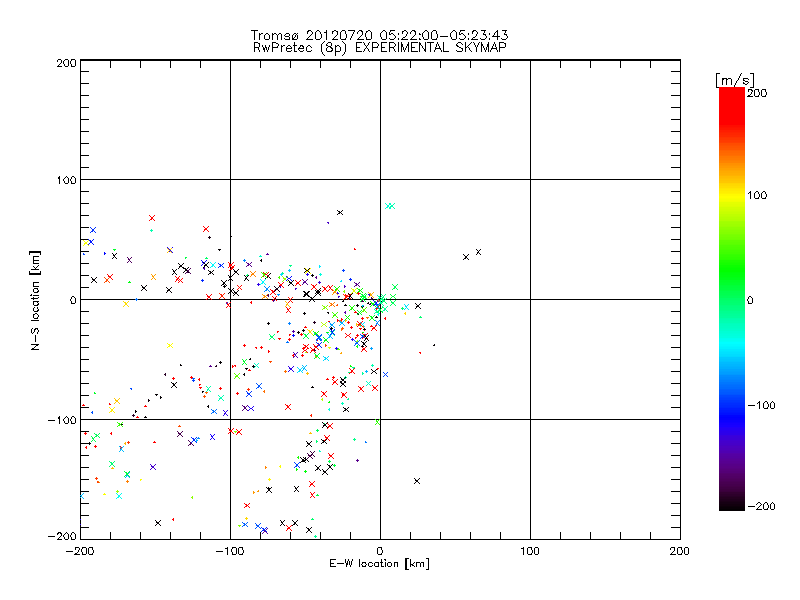800x600 pixels.
Task: Select the 'RwPretec (8p) EXPERIMENTAL SKYMAP' subtitle
Action: pos(380,48)
